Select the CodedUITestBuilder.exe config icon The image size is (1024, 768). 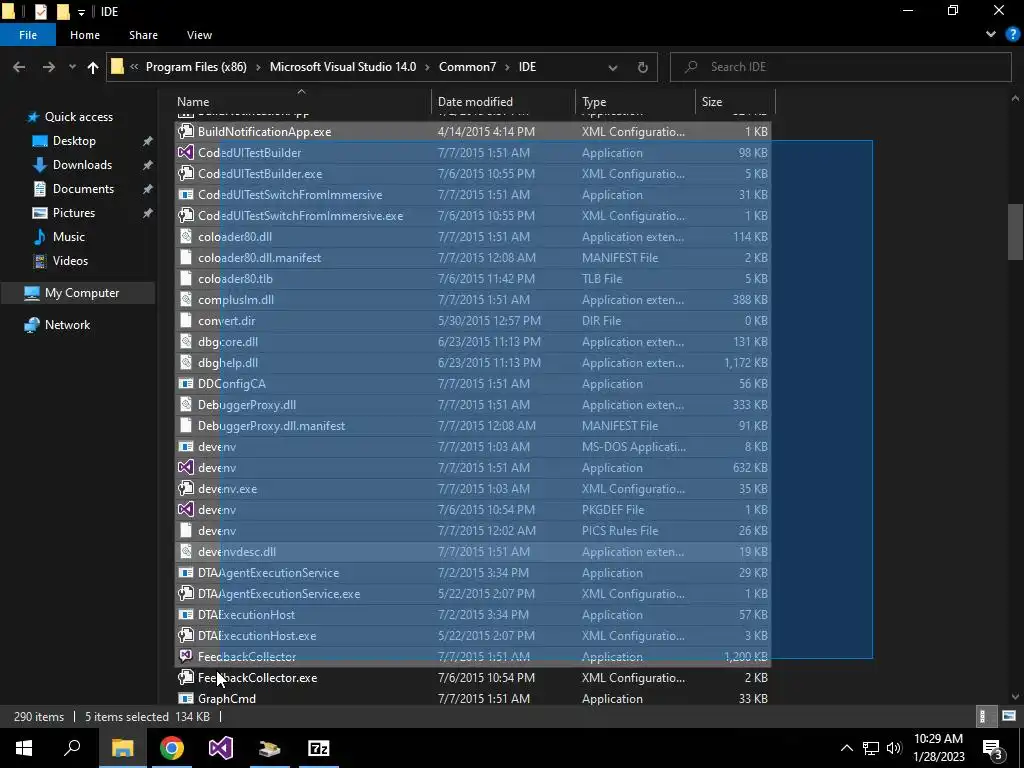click(185, 174)
